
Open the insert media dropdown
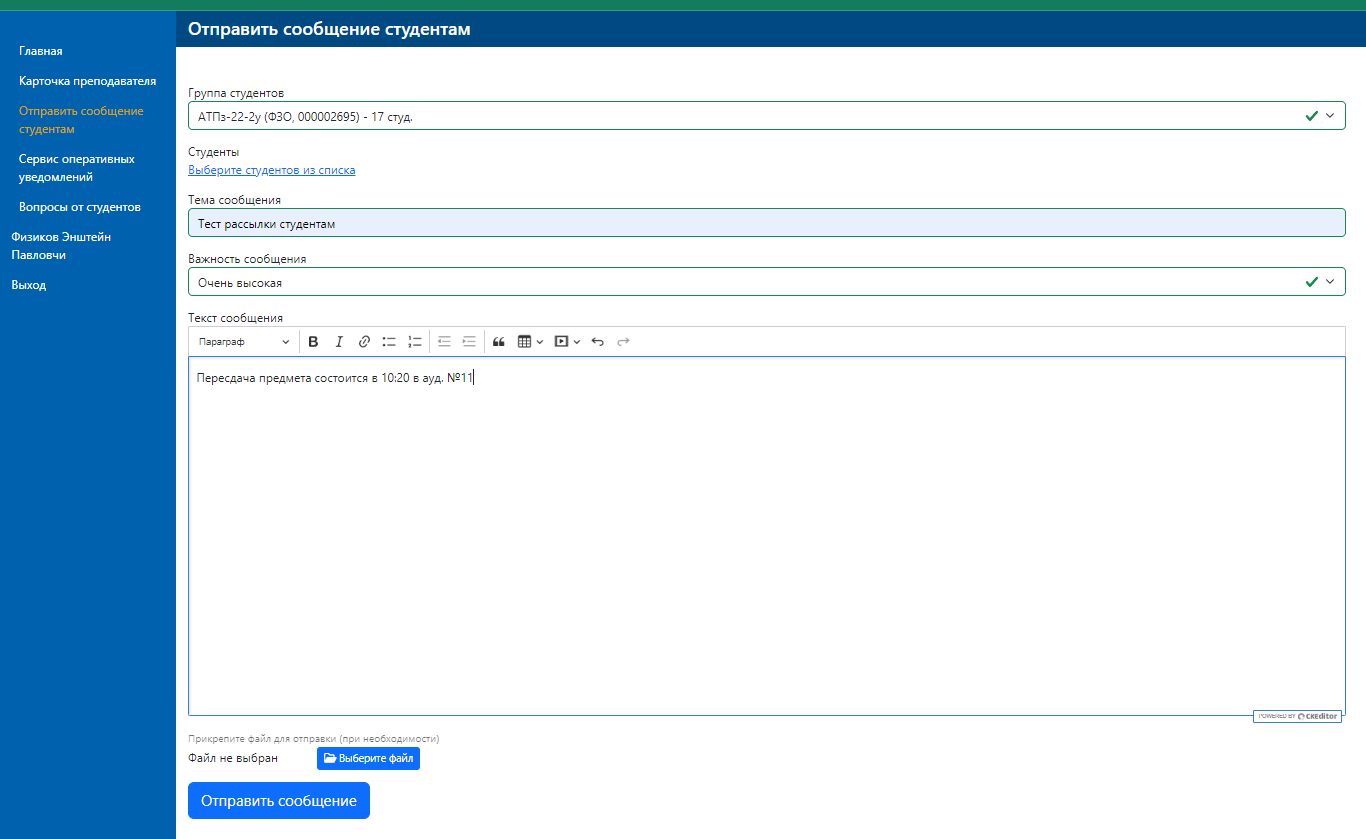pyautogui.click(x=567, y=342)
